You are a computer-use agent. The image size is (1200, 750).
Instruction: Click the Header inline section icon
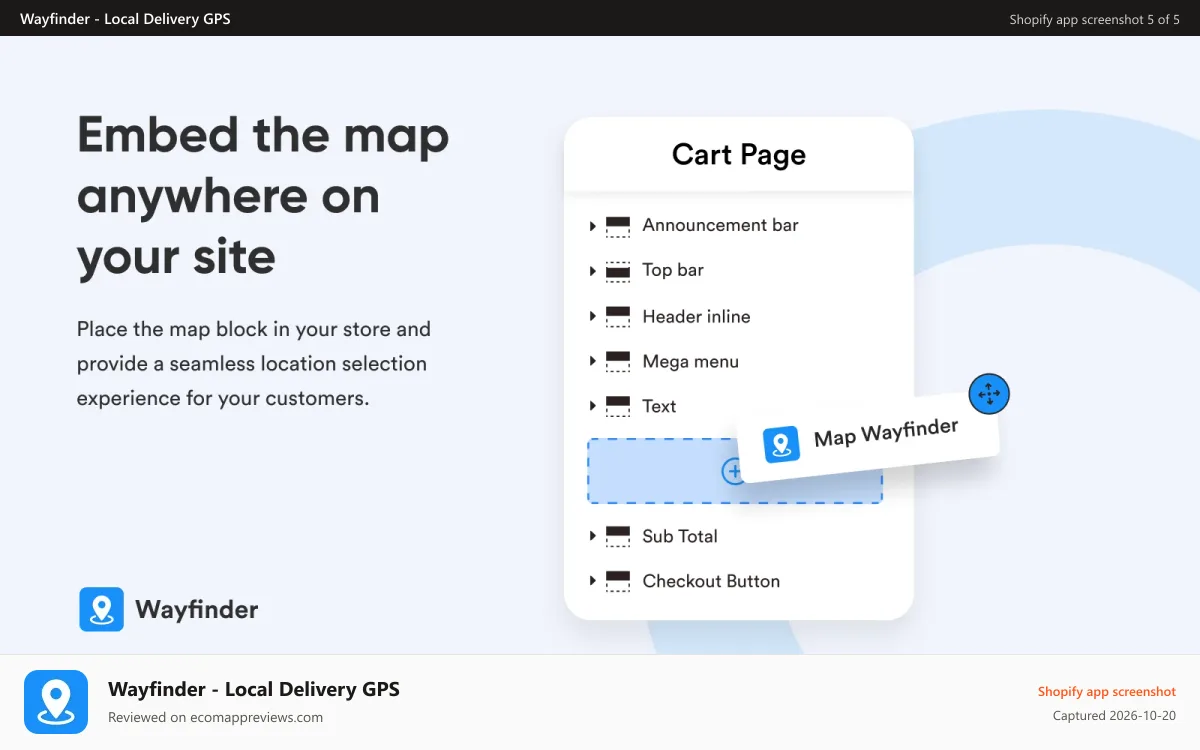click(618, 316)
